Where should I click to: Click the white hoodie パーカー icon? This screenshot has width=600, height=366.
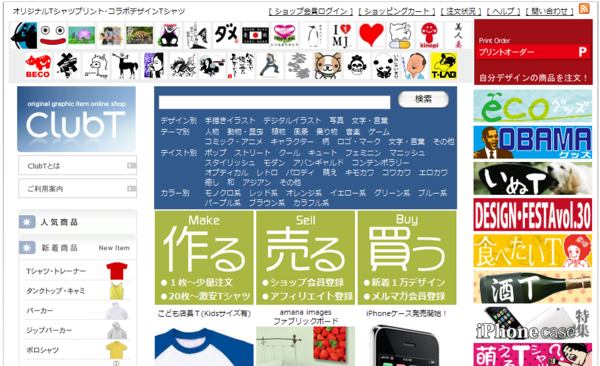(x=117, y=310)
